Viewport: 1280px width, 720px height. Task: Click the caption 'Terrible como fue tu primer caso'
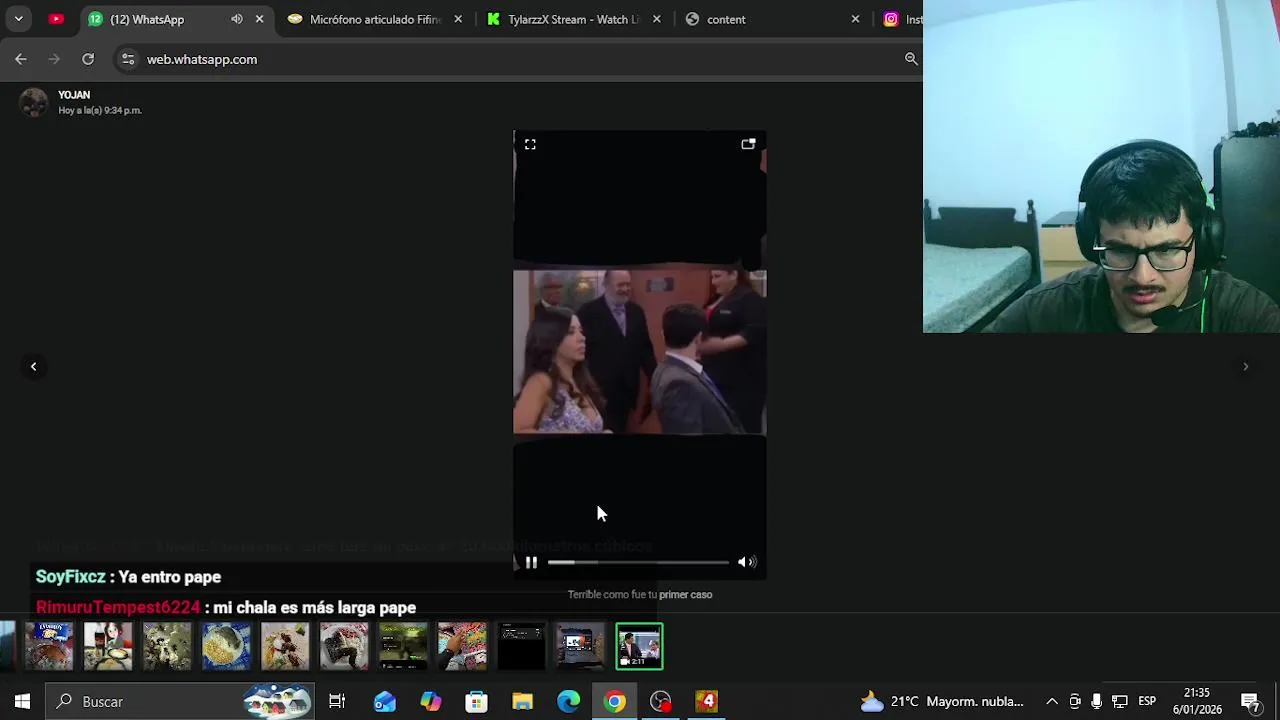point(640,594)
